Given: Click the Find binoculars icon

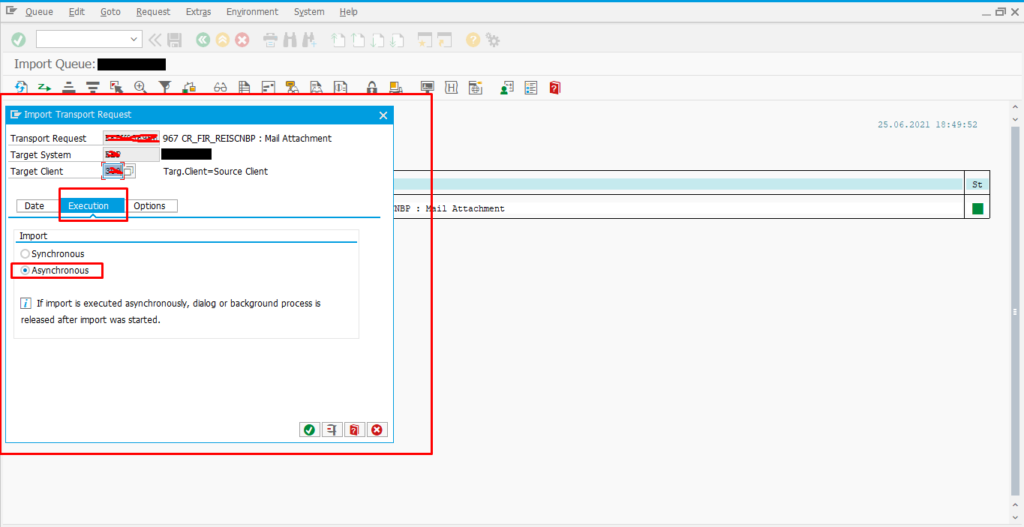Looking at the screenshot, I should pos(289,40).
